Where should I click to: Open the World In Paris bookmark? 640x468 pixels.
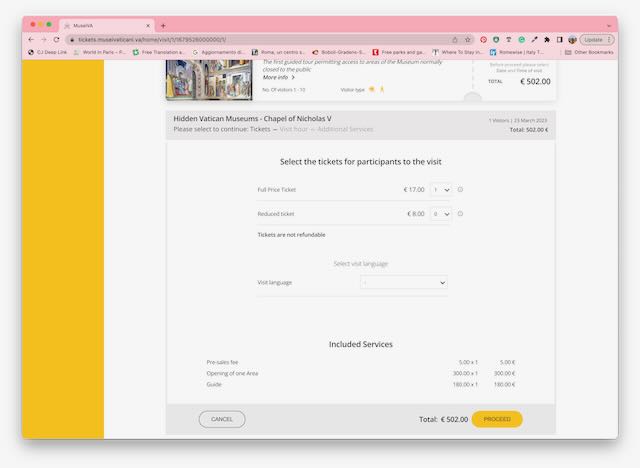[x=100, y=52]
